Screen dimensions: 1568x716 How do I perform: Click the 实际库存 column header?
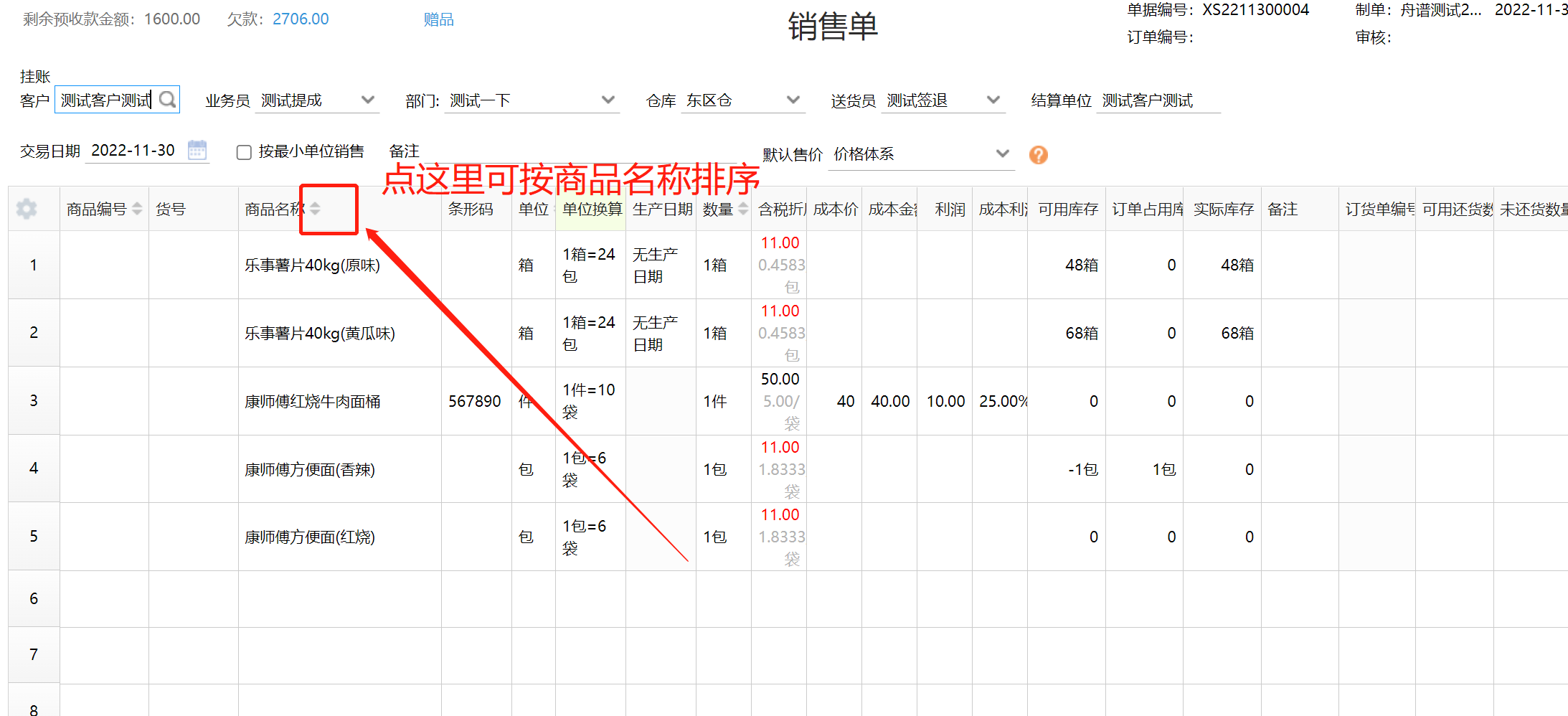1224,209
